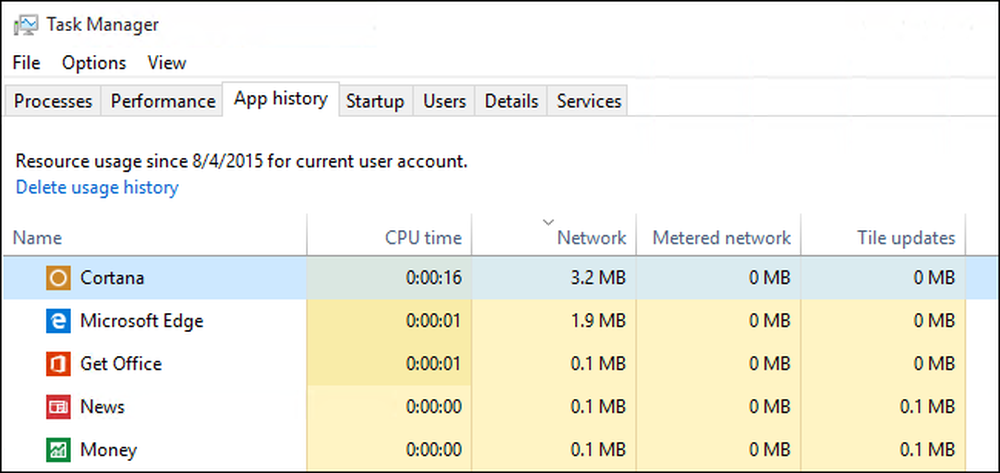
Task: Click News's CPU time 0:00:00
Action: point(434,407)
